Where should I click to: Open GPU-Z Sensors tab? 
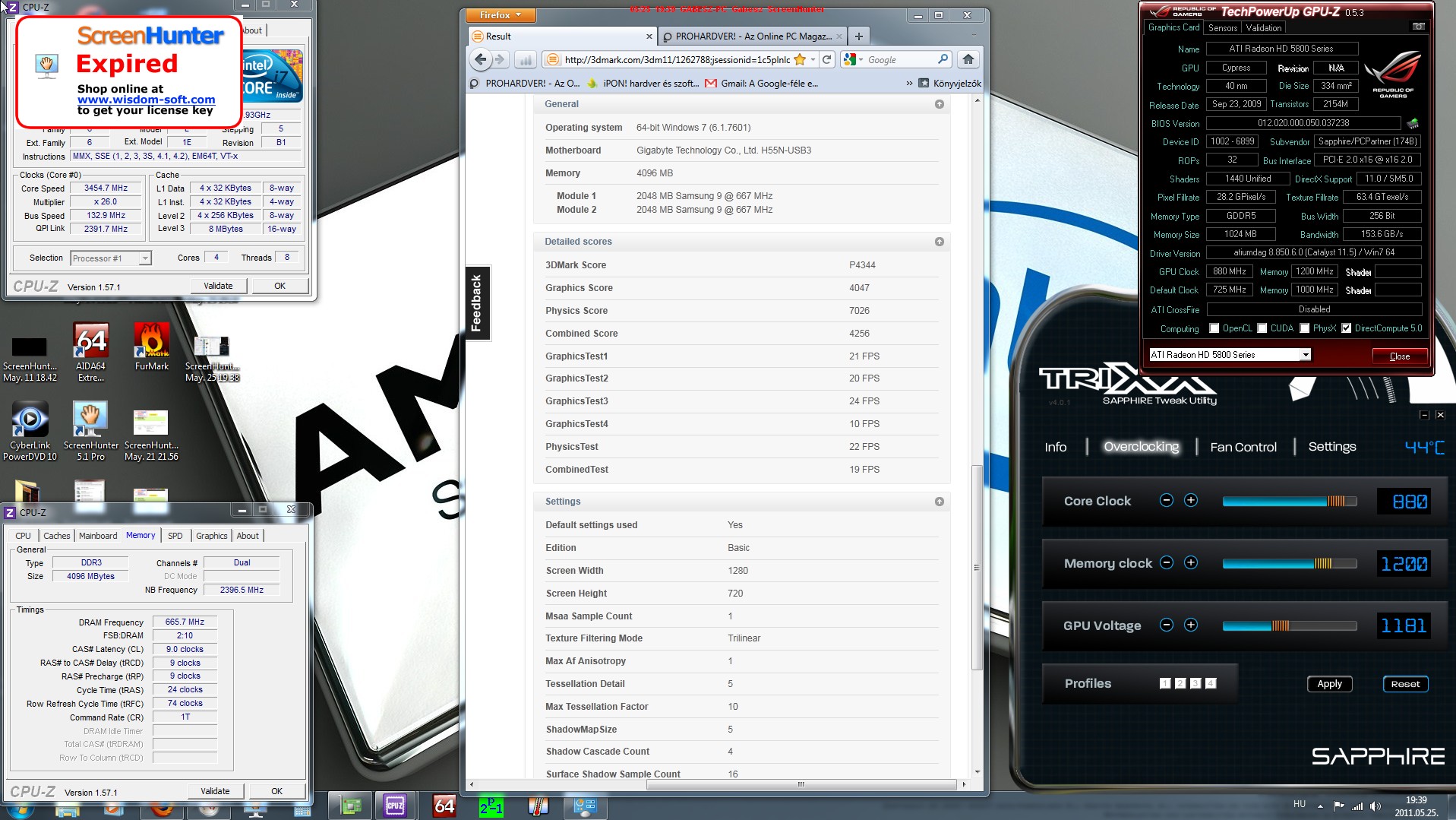(x=1223, y=27)
